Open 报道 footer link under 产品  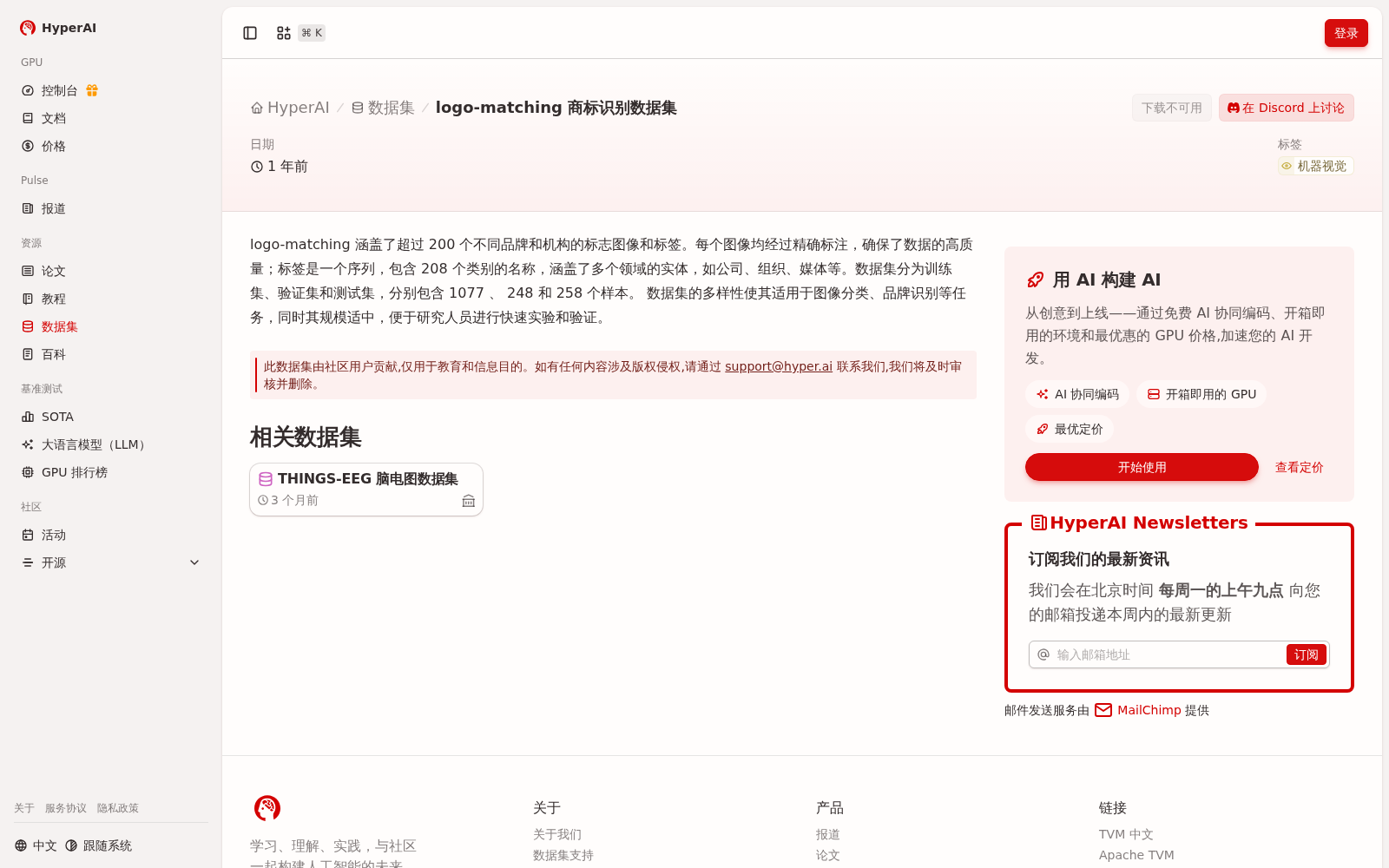pyautogui.click(x=828, y=834)
